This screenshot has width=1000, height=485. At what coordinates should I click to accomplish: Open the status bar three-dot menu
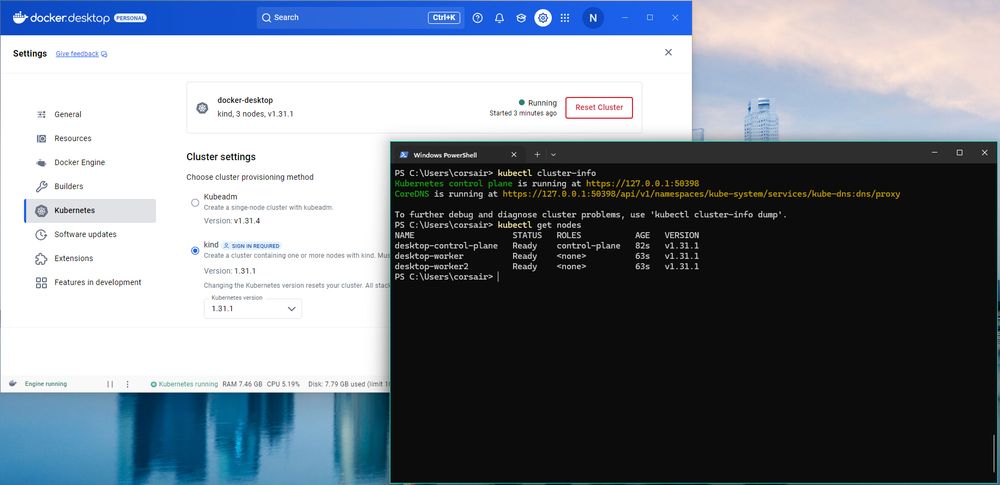click(x=128, y=384)
